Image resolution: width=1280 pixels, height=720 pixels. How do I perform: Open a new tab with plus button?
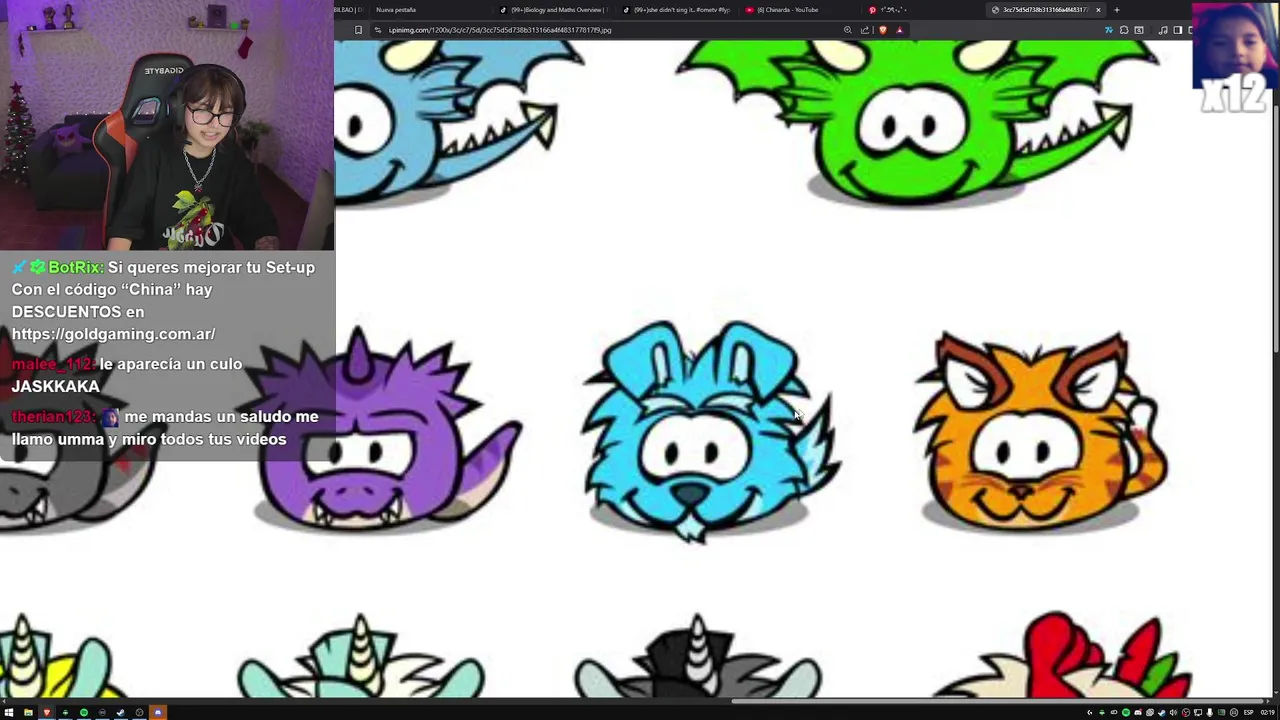(1116, 10)
